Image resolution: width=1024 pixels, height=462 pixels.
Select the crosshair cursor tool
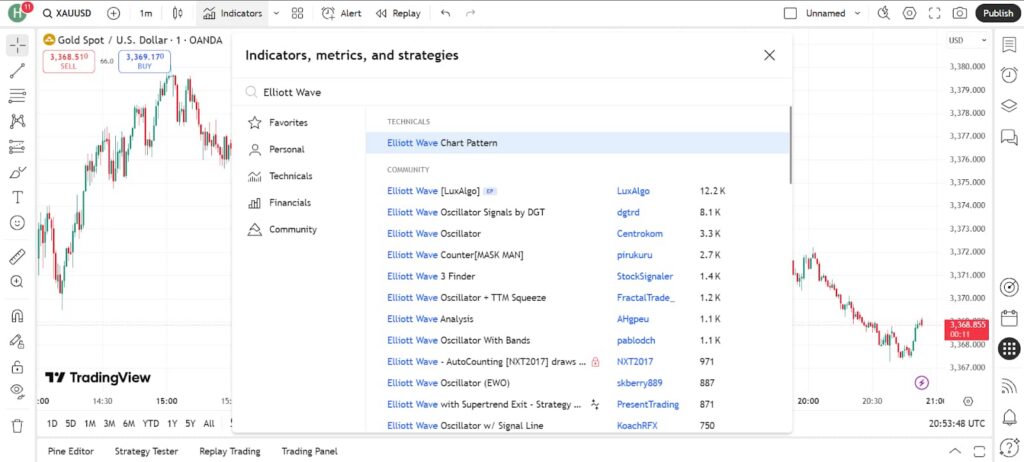[17, 45]
